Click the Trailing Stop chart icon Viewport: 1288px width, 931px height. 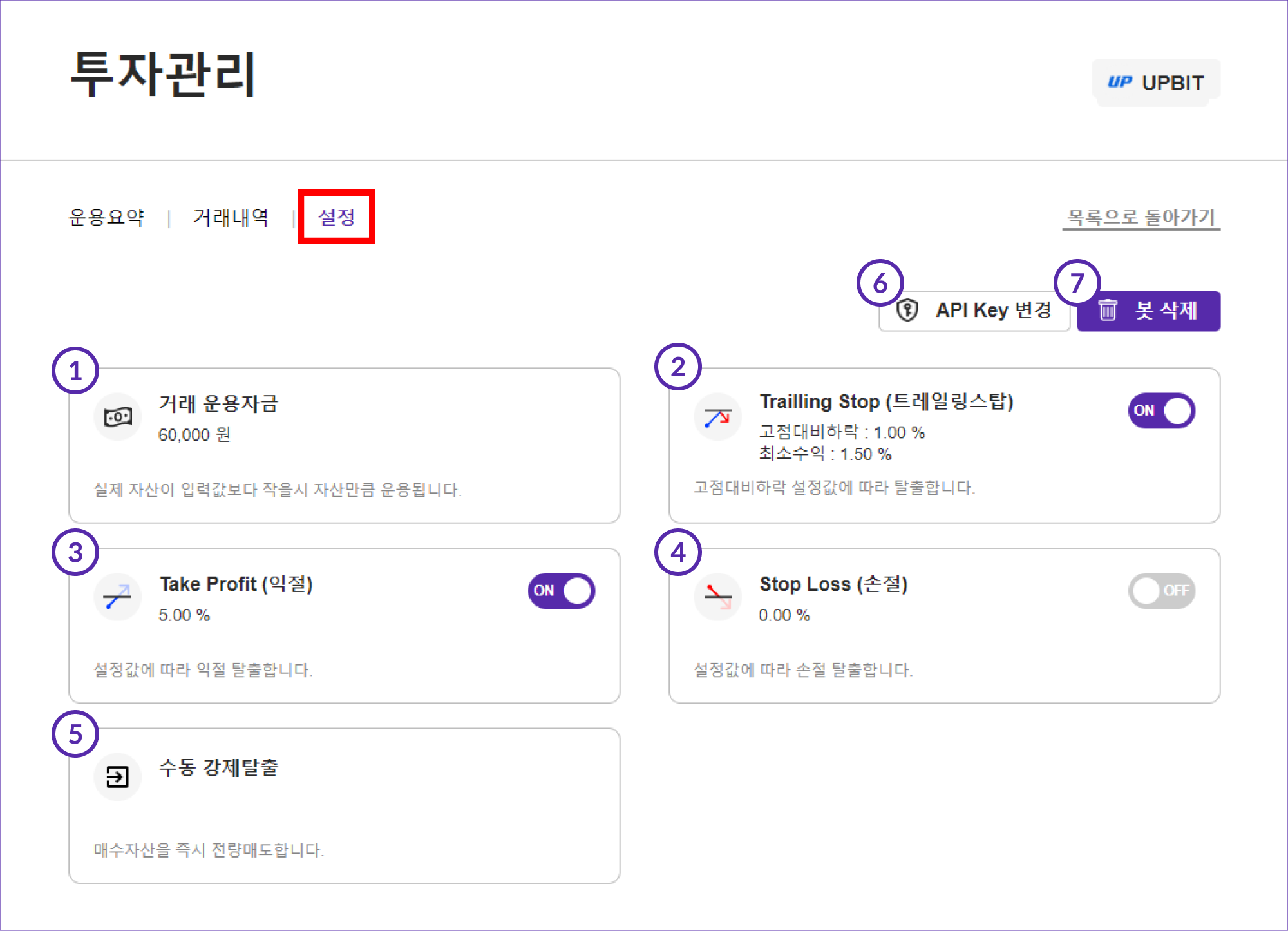click(x=717, y=417)
